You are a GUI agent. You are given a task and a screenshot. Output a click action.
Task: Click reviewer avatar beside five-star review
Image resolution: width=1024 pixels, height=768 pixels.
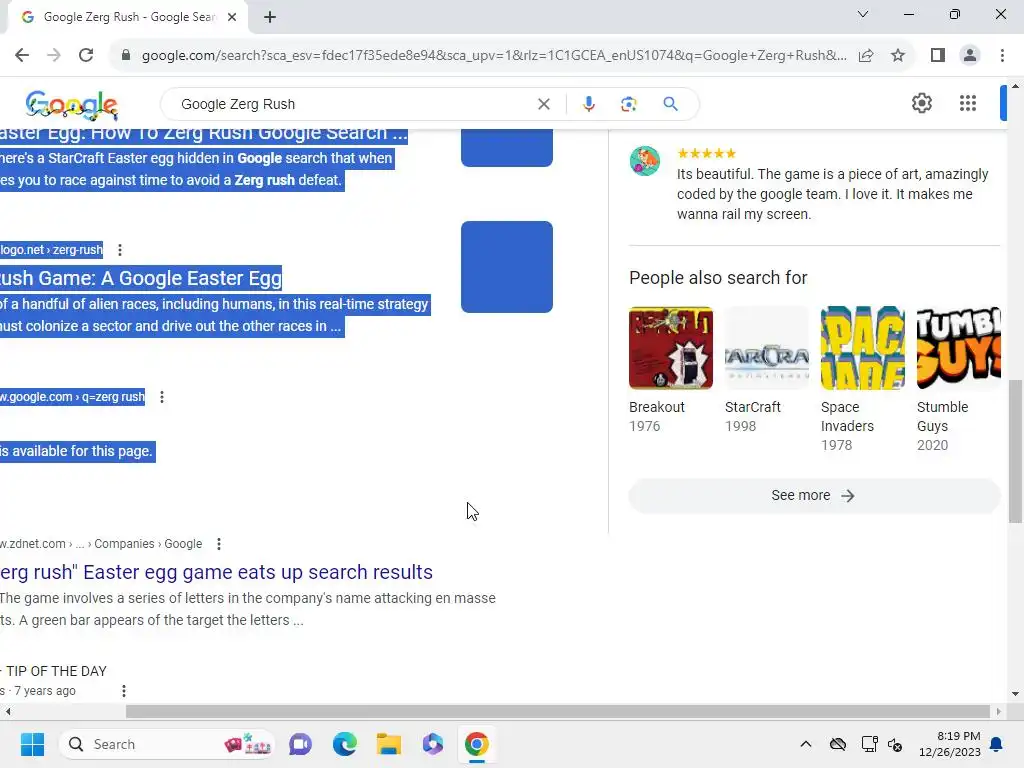[x=645, y=161]
